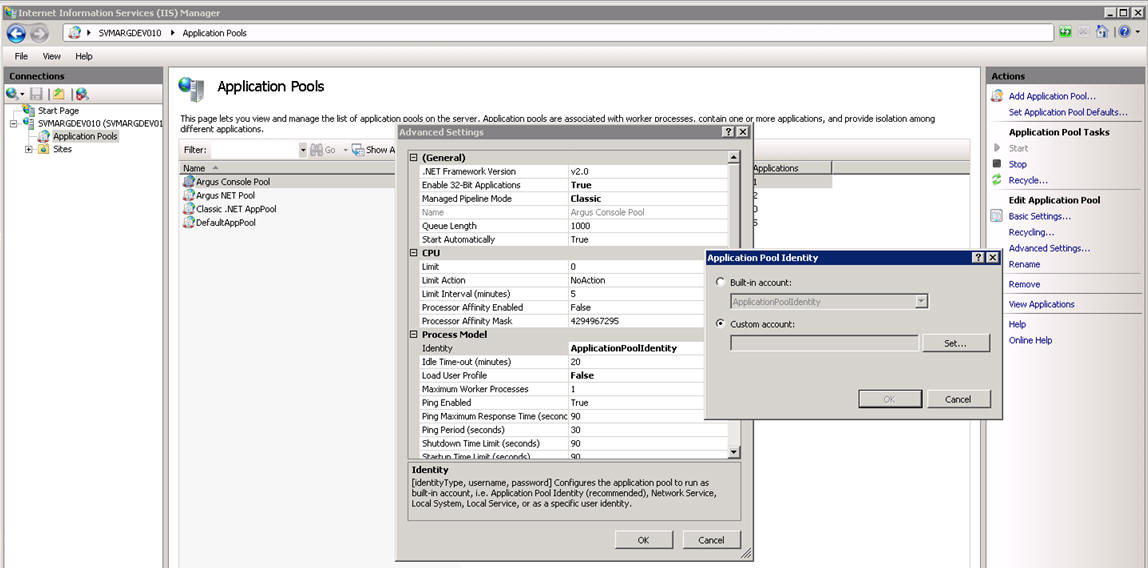Collapse the Process Model section
Viewport: 1148px width, 568px height.
tap(414, 335)
